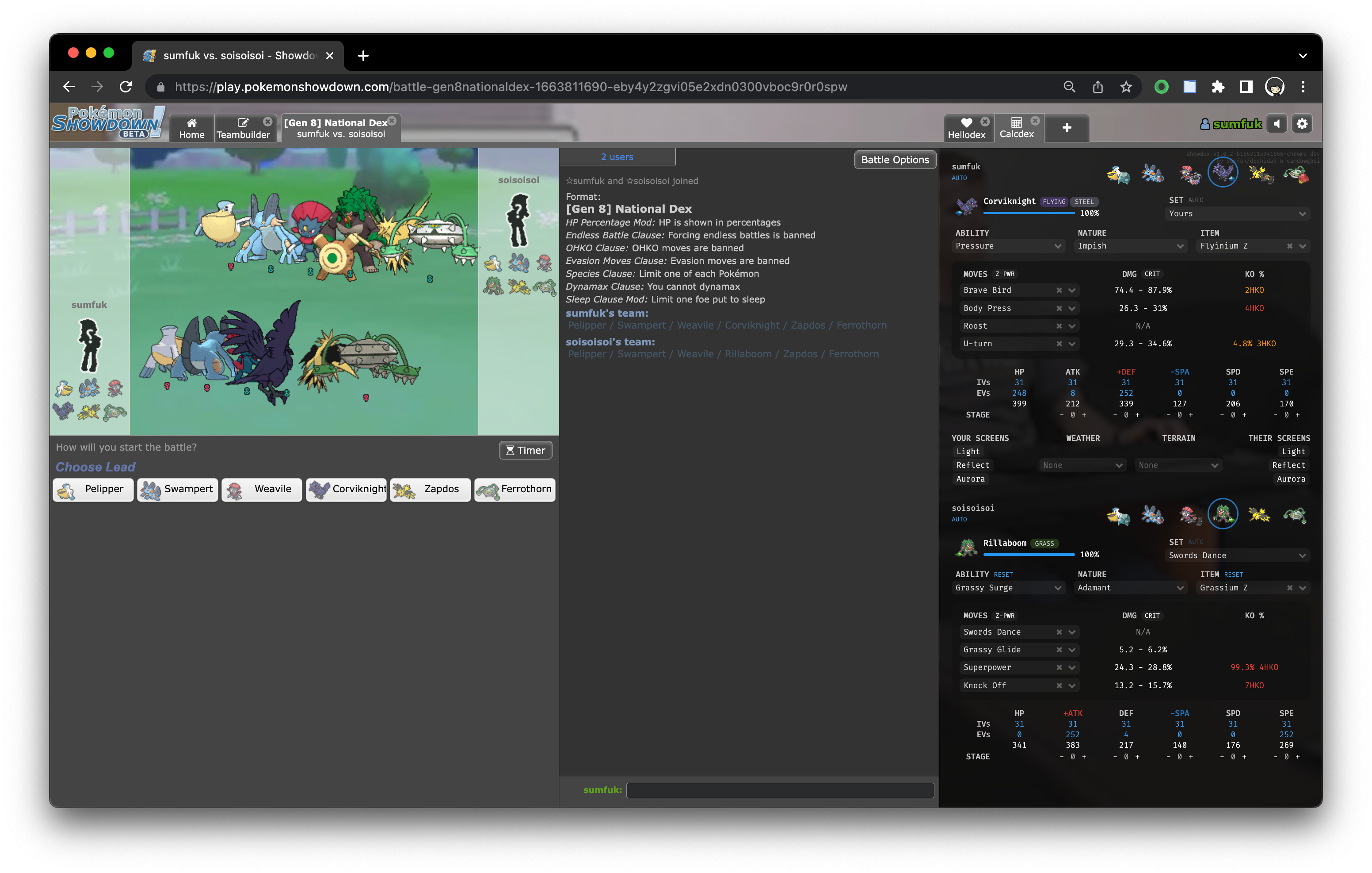
Task: Select Corviknight's sprite in sumfuk's Calcdex row
Action: click(1223, 172)
